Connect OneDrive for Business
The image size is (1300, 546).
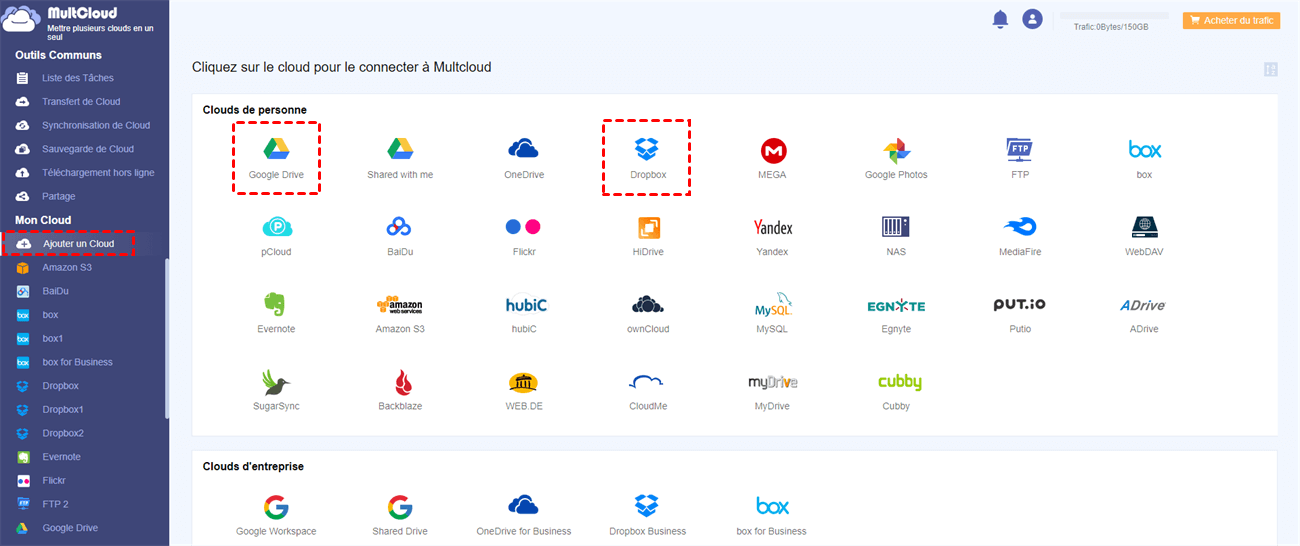pyautogui.click(x=524, y=505)
